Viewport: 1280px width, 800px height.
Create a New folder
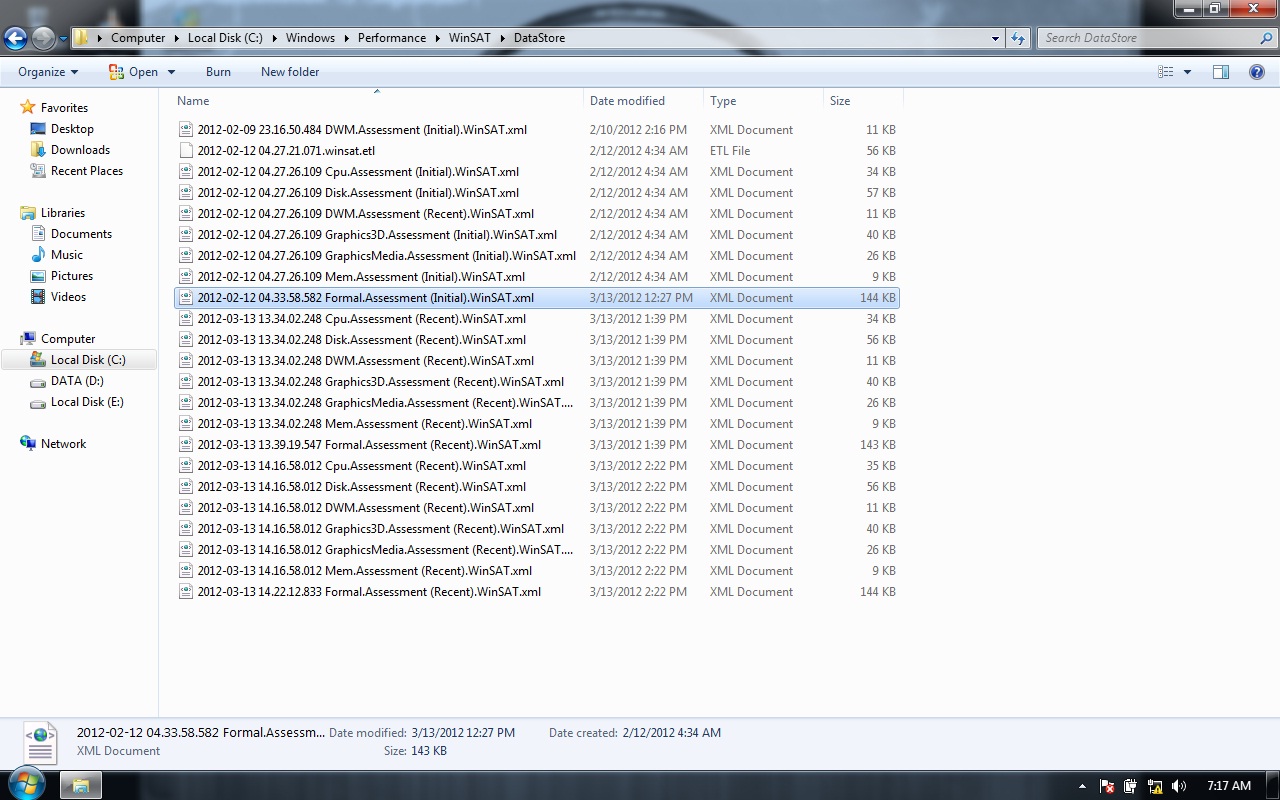(290, 71)
